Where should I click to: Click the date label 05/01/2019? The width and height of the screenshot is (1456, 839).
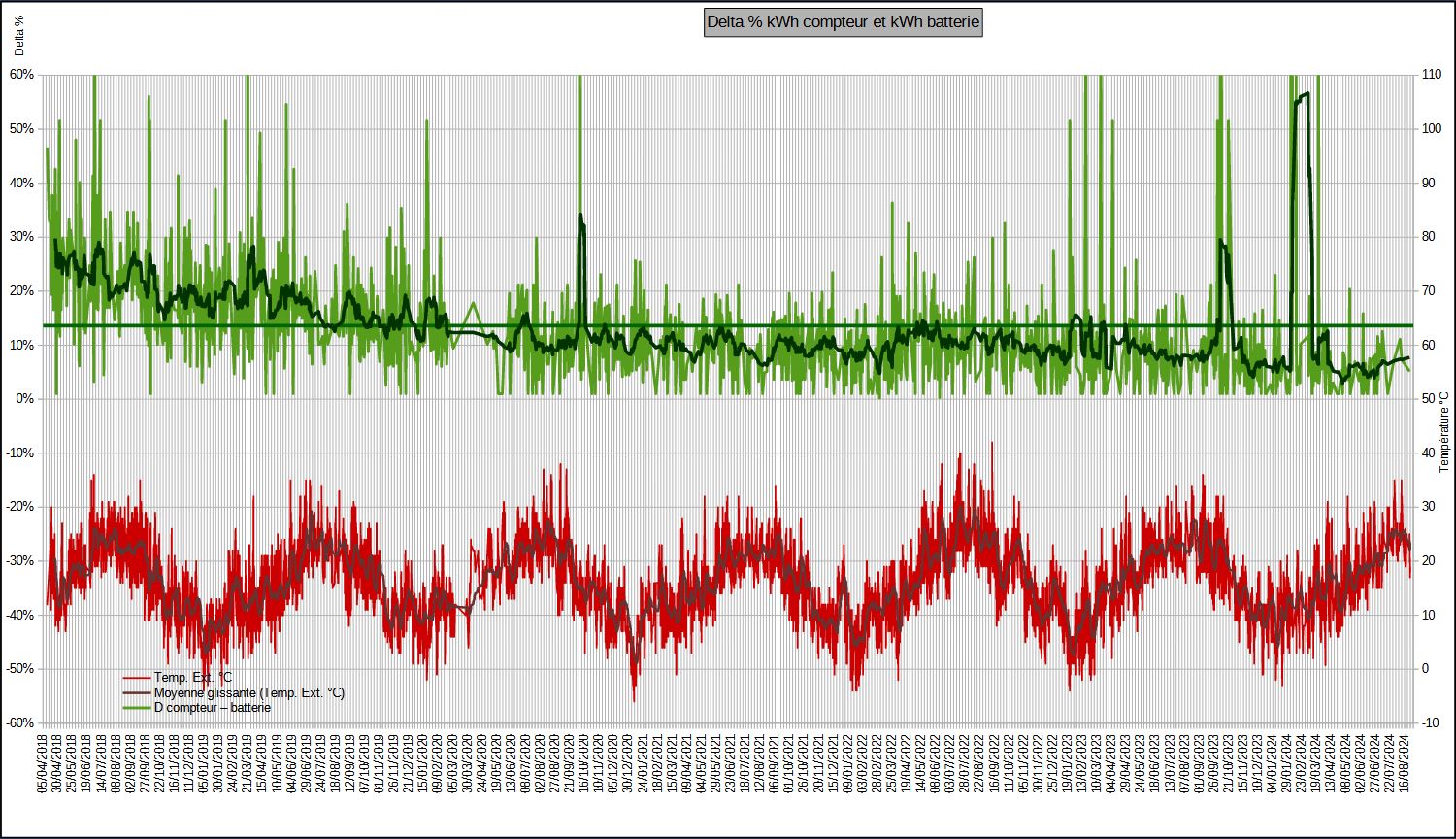click(x=203, y=764)
